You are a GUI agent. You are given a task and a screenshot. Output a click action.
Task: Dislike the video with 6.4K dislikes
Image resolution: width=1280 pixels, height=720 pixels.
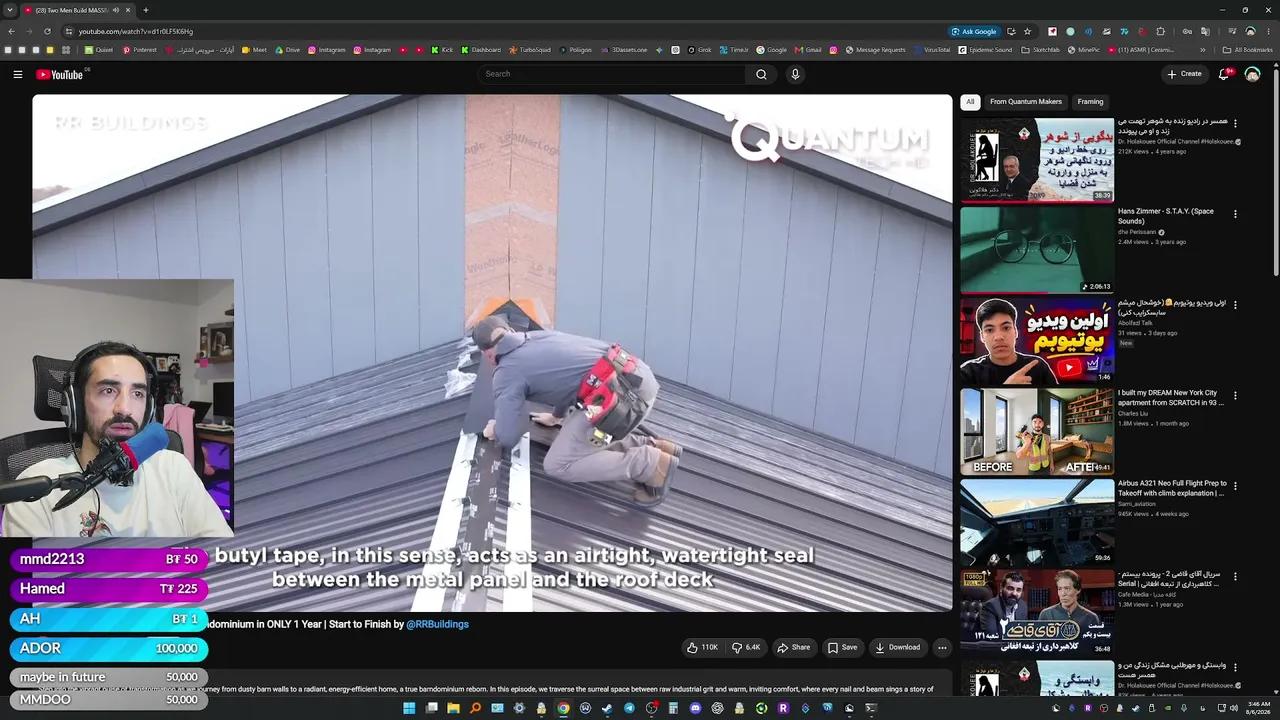point(746,647)
